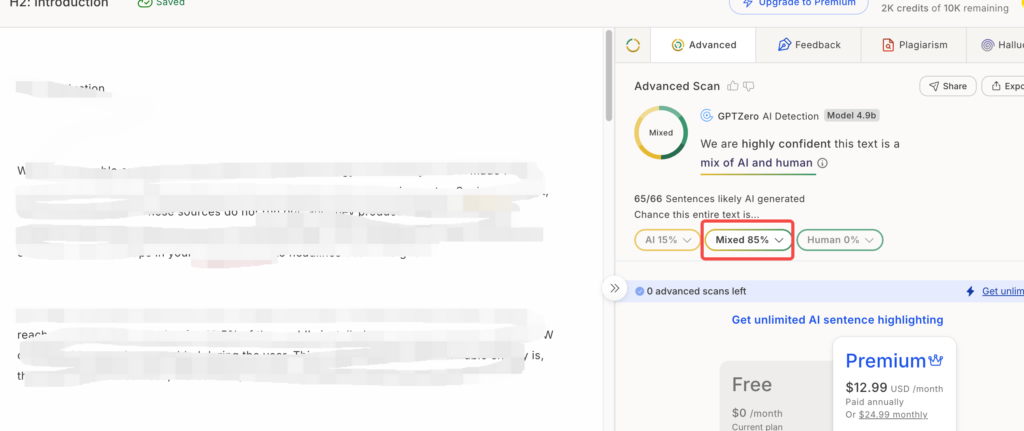
Task: Select the Free plan card heading
Action: (752, 384)
